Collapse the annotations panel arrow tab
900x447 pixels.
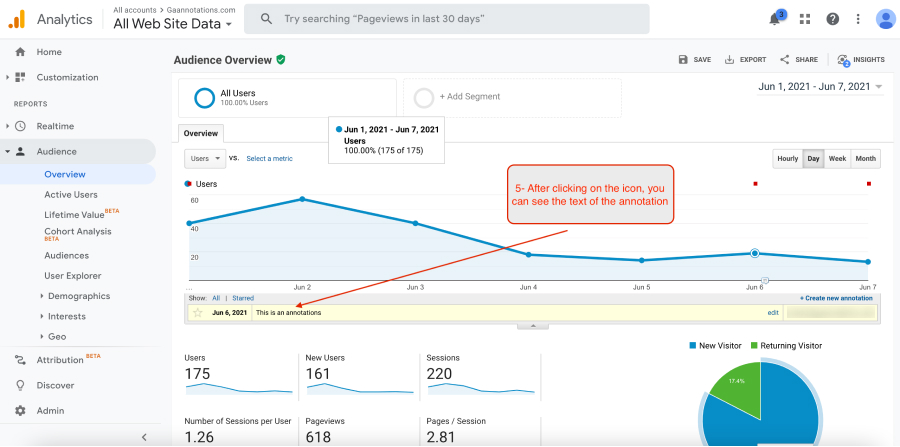(533, 326)
